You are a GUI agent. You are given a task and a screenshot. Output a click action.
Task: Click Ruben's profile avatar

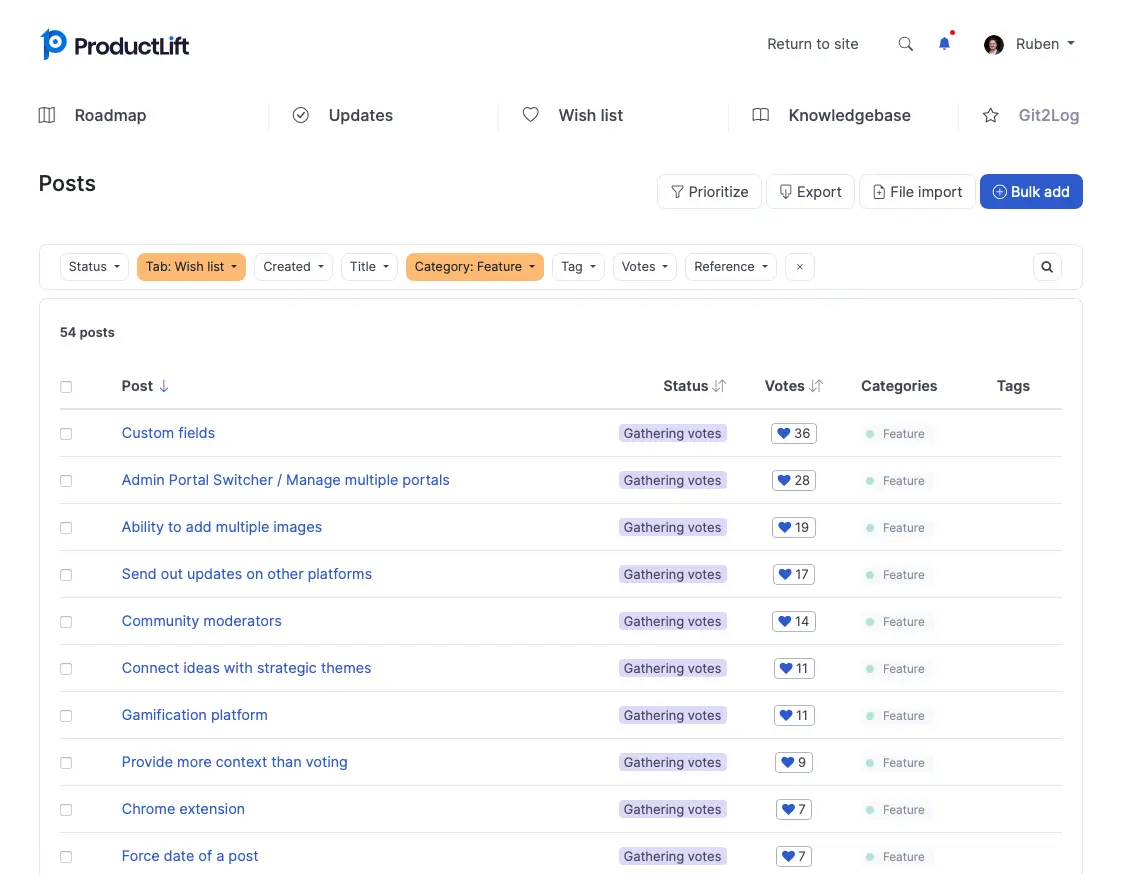pyautogui.click(x=993, y=45)
